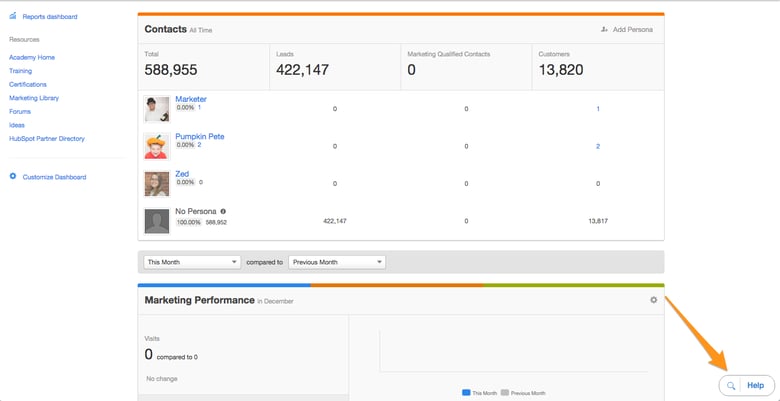The width and height of the screenshot is (780, 401).
Task: Open the Zed persona link
Action: coord(182,174)
